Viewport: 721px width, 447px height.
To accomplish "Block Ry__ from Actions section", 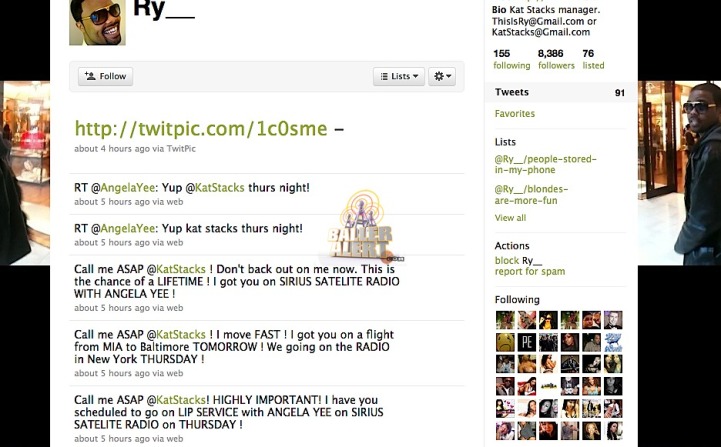I will tap(507, 260).
